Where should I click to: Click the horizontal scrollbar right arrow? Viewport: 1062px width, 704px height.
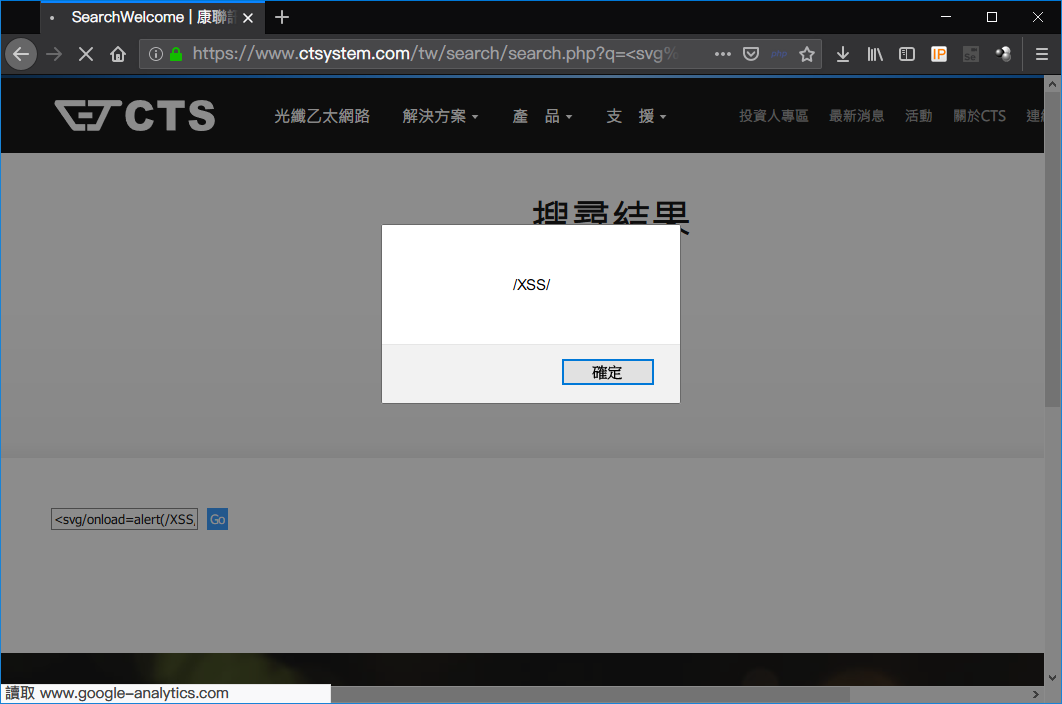[1036, 695]
